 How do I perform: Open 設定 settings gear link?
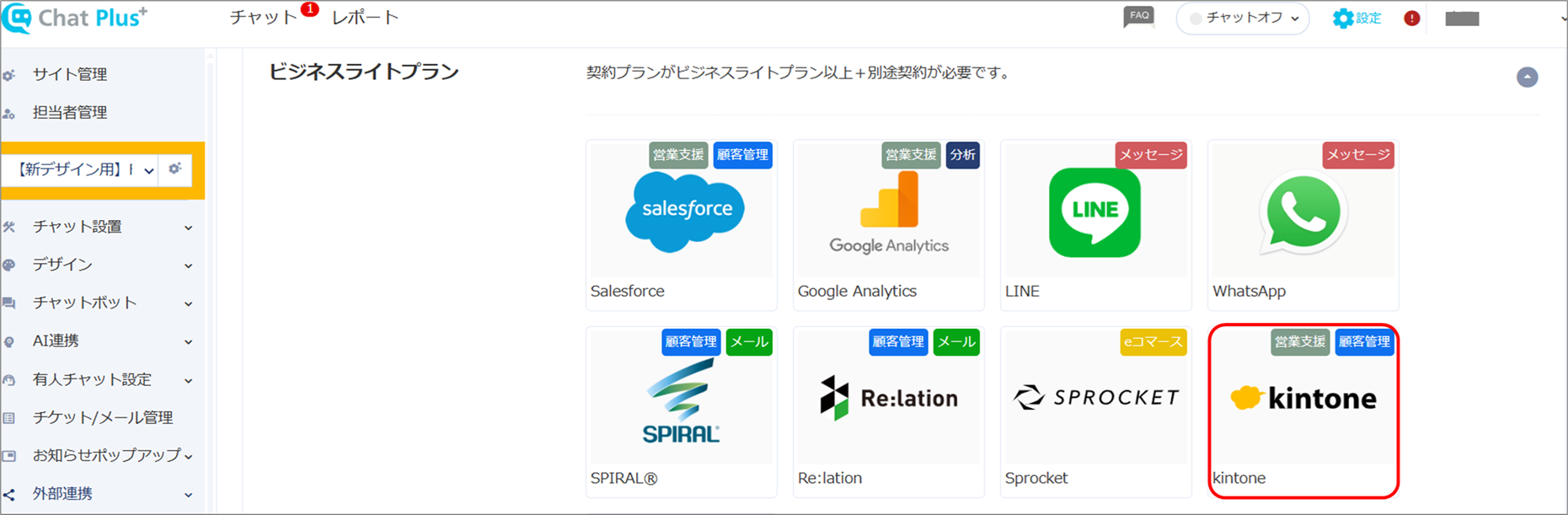[1357, 18]
